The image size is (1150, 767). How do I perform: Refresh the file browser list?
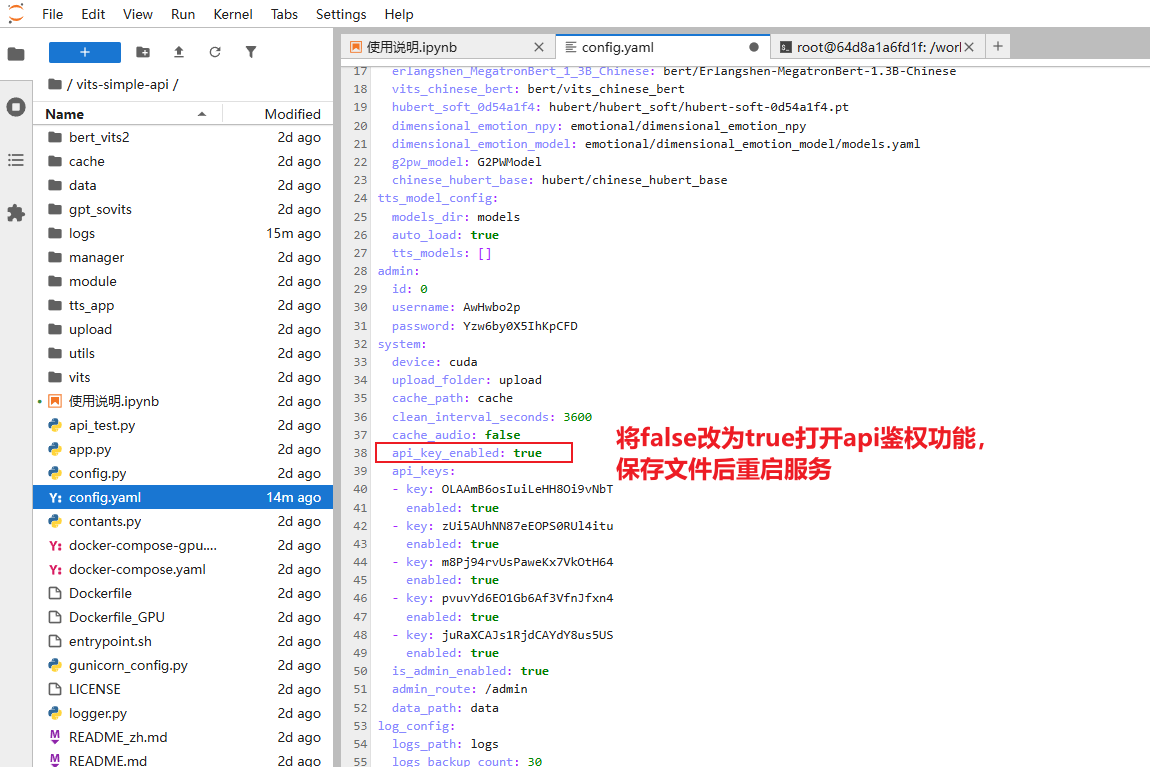click(214, 52)
